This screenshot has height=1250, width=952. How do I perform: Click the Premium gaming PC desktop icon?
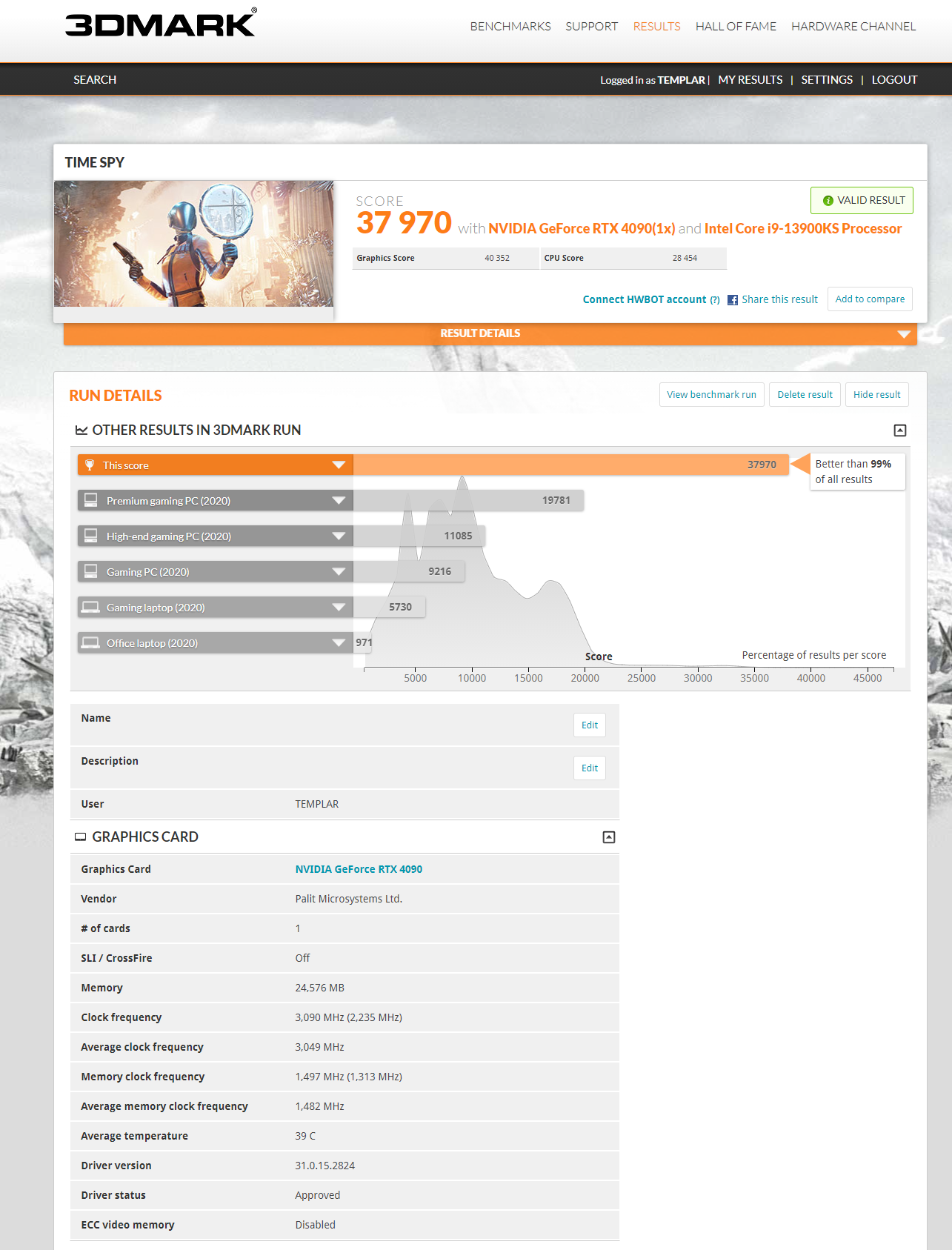(x=91, y=500)
